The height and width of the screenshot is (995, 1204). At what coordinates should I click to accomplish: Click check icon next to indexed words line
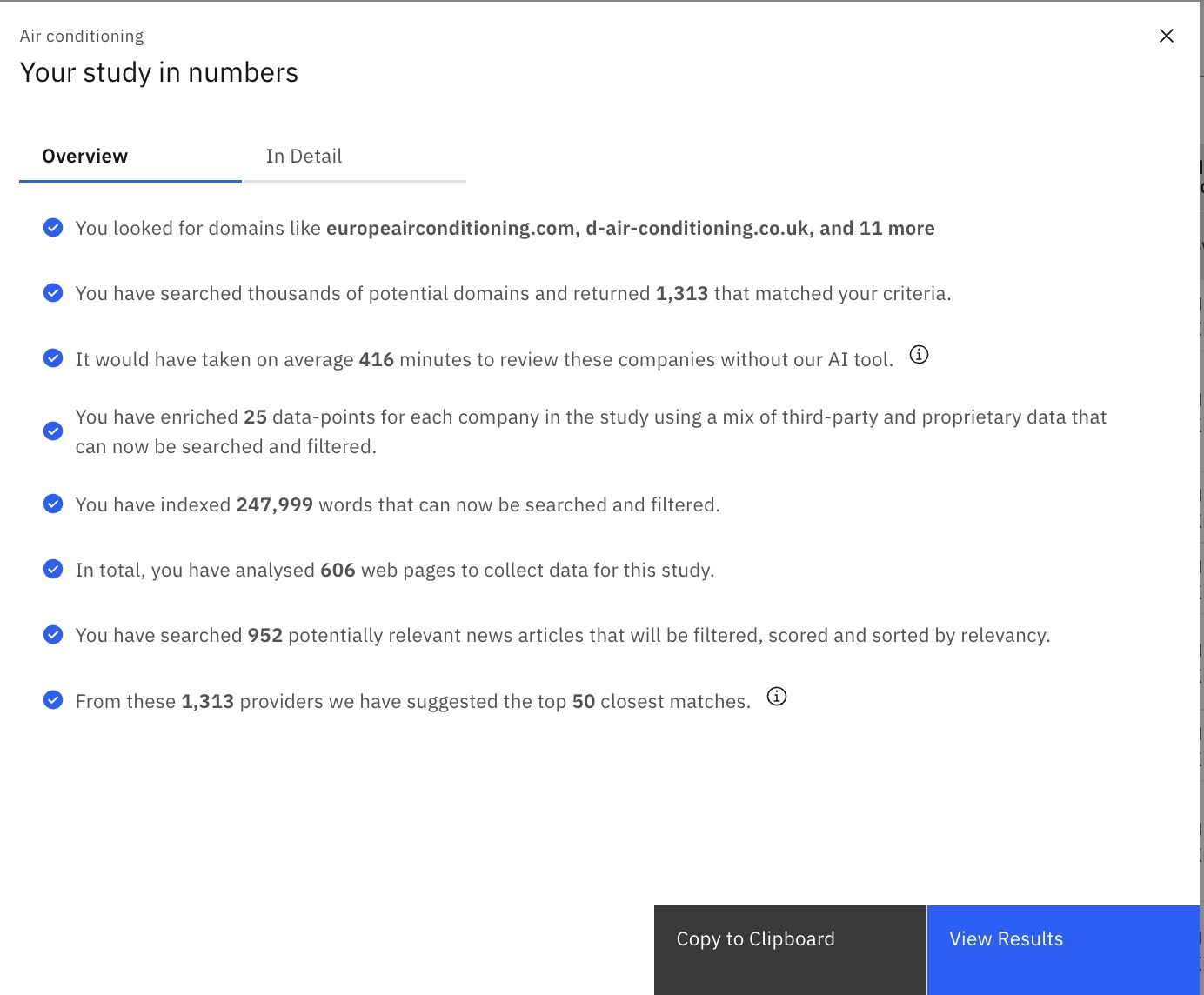tap(53, 504)
